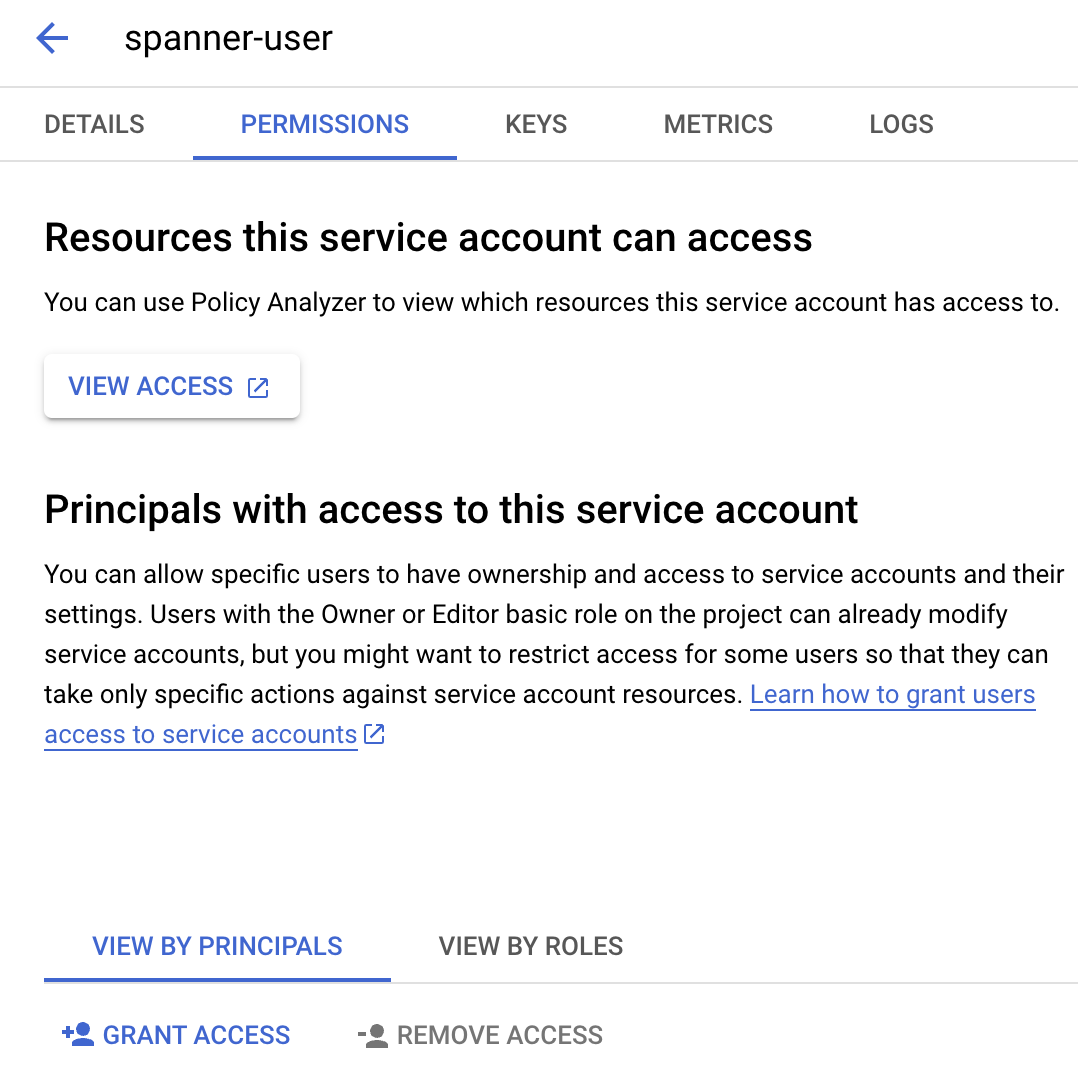
Task: Click GRANT ACCESS to add a principal
Action: pyautogui.click(x=196, y=1035)
